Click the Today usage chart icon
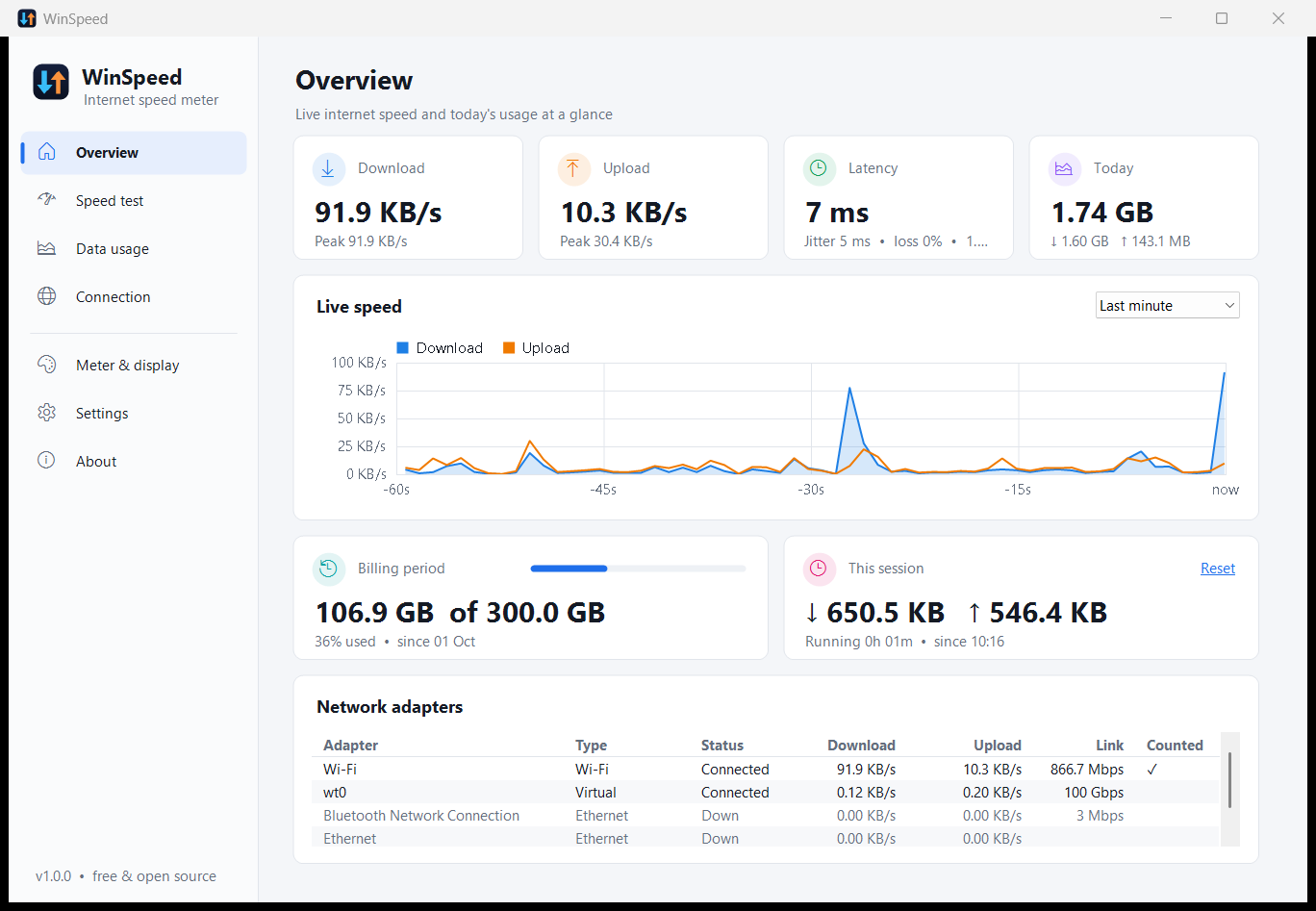Image resolution: width=1316 pixels, height=911 pixels. click(x=1064, y=168)
